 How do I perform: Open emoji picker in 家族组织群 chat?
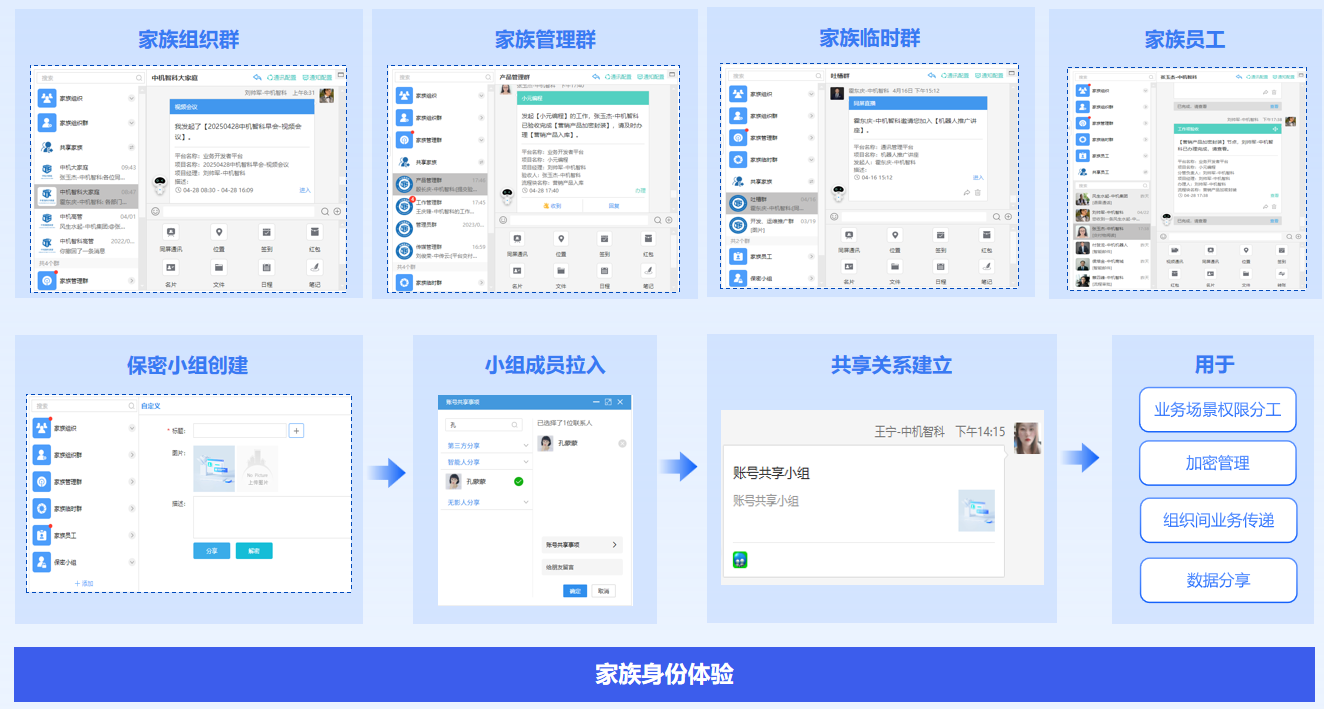[155, 211]
